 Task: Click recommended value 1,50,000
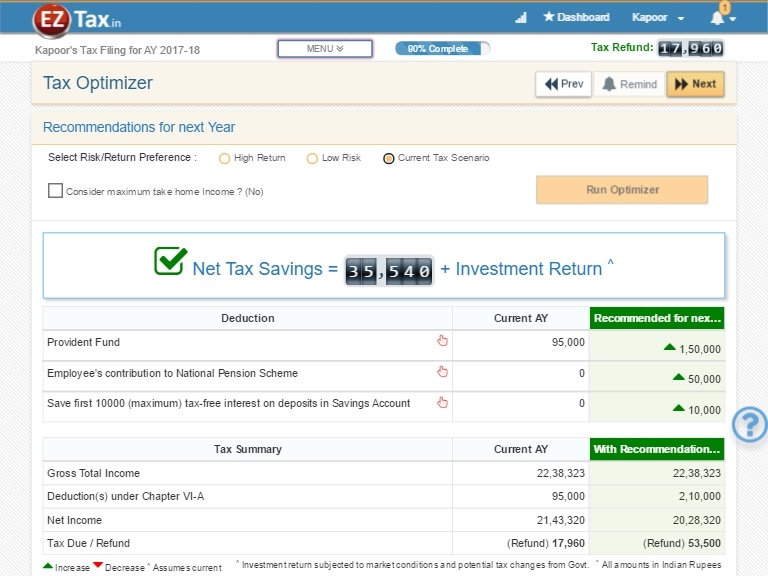tap(699, 349)
